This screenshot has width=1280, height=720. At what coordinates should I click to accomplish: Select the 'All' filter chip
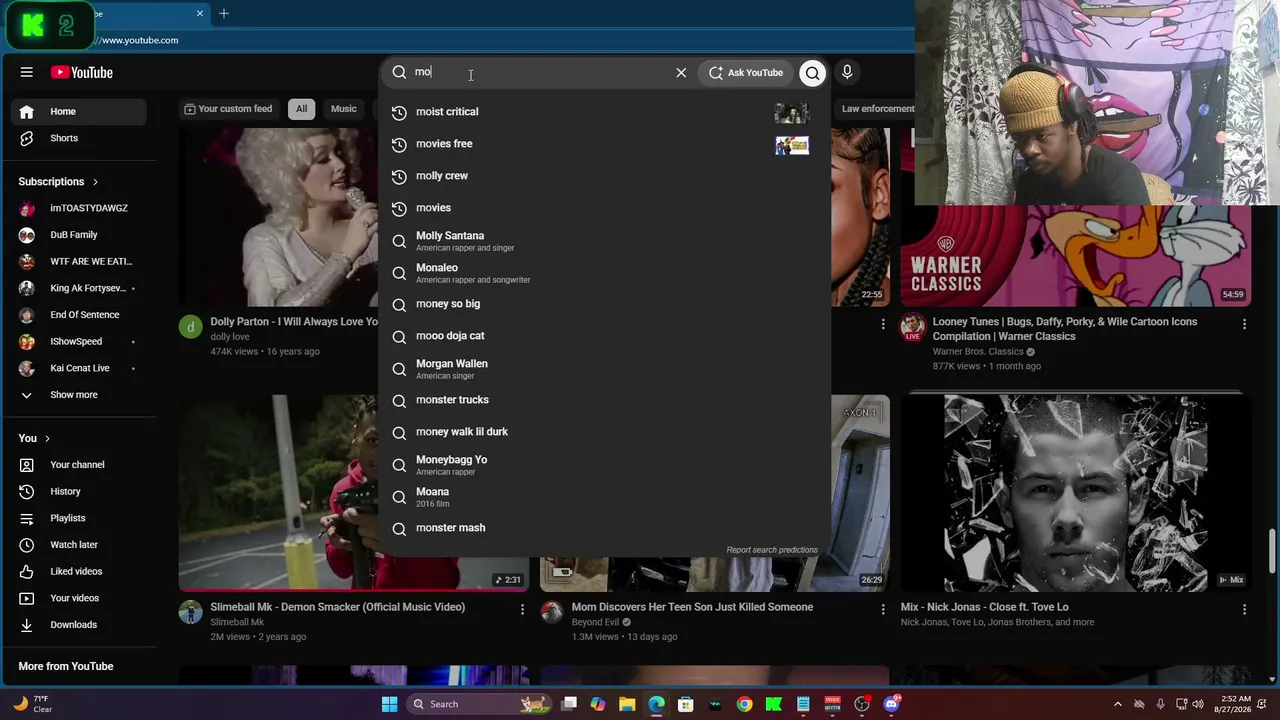[301, 109]
